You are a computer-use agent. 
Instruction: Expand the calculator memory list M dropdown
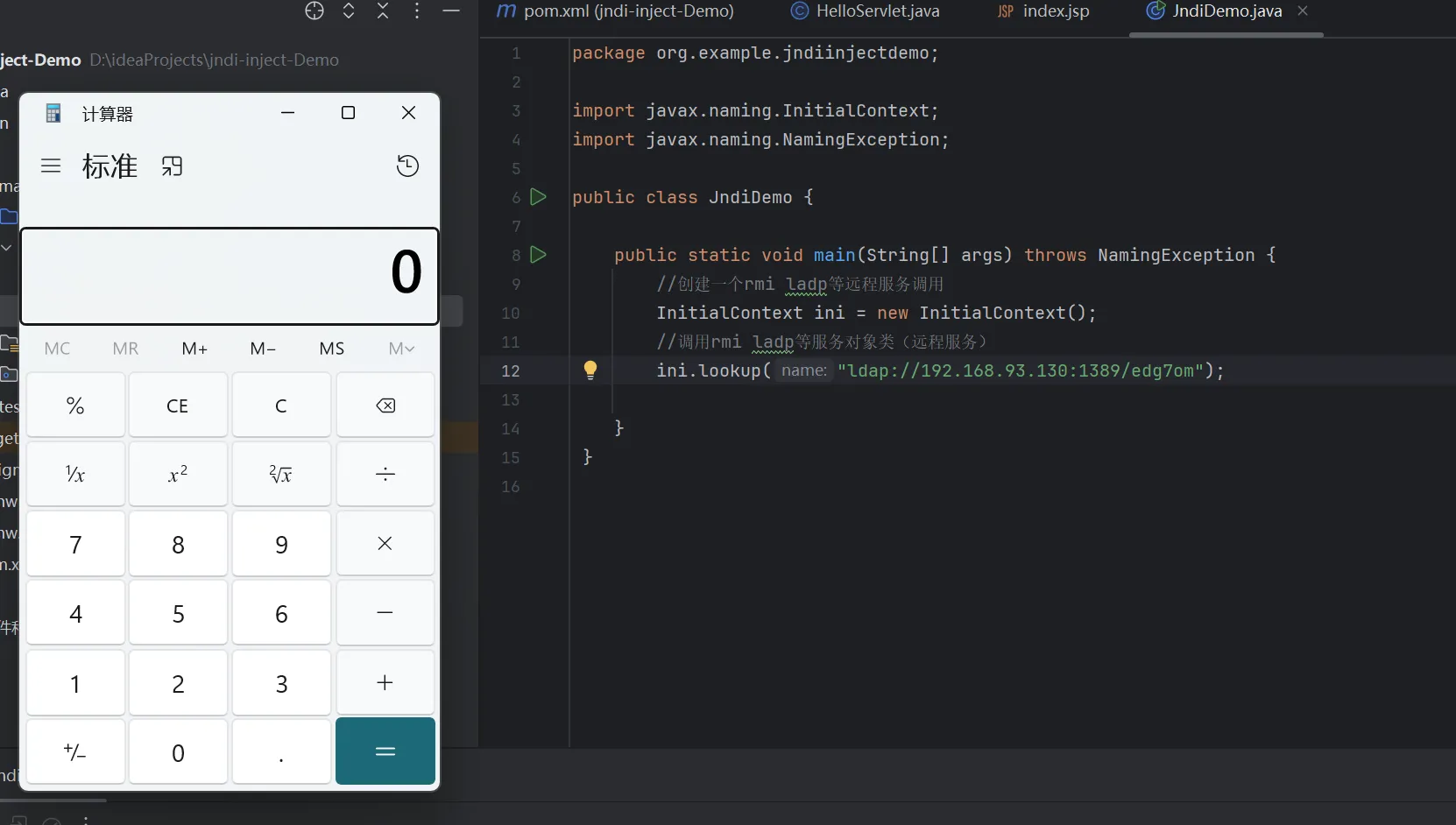click(x=401, y=349)
